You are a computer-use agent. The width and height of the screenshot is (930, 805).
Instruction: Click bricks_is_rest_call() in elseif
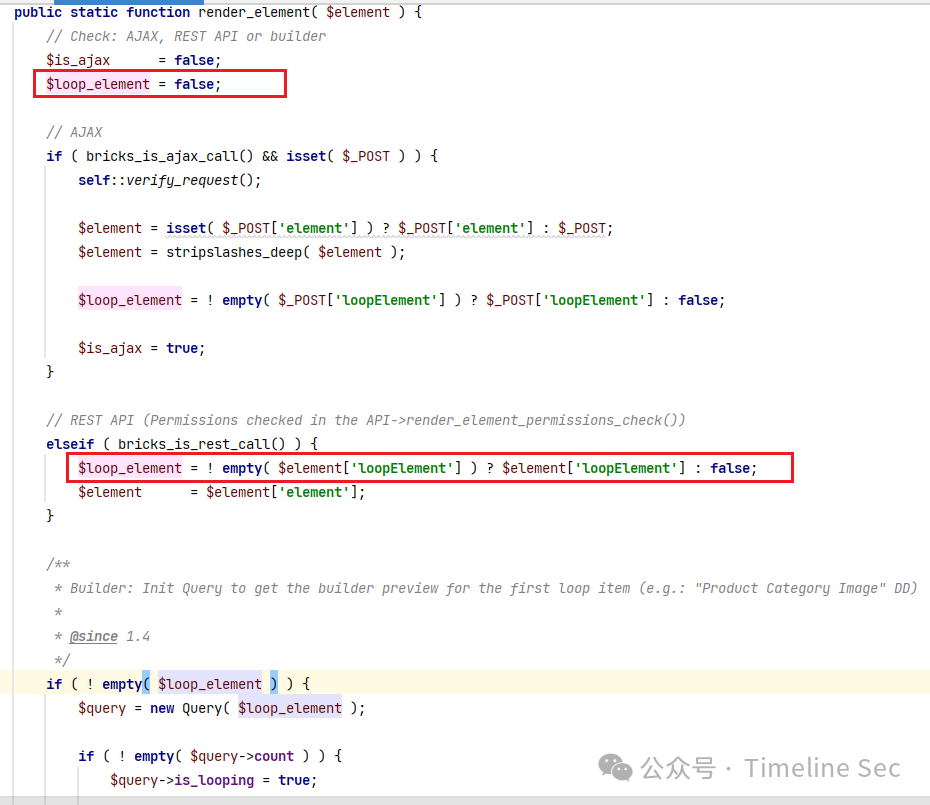201,444
